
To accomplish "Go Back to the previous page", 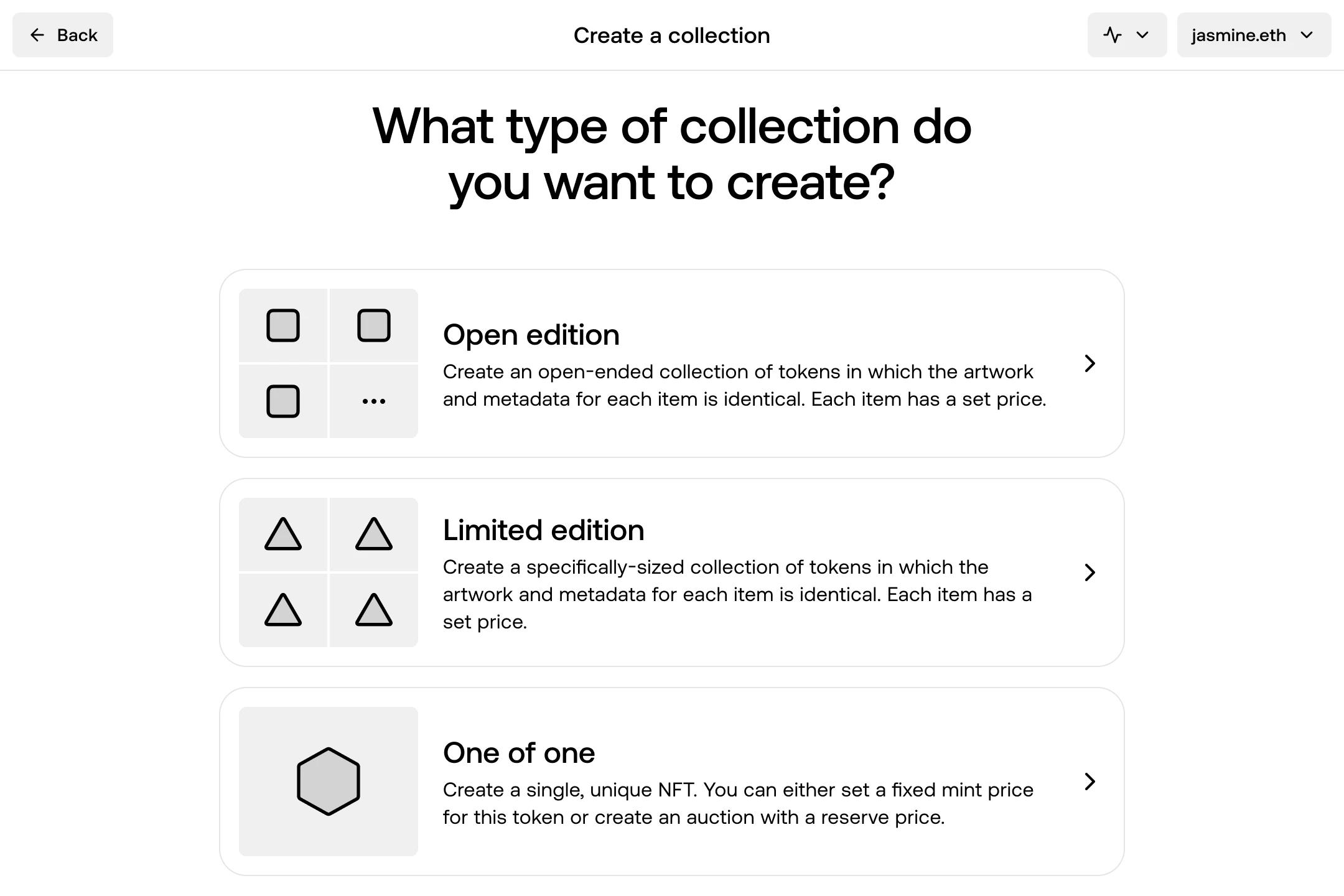I will pyautogui.click(x=63, y=35).
